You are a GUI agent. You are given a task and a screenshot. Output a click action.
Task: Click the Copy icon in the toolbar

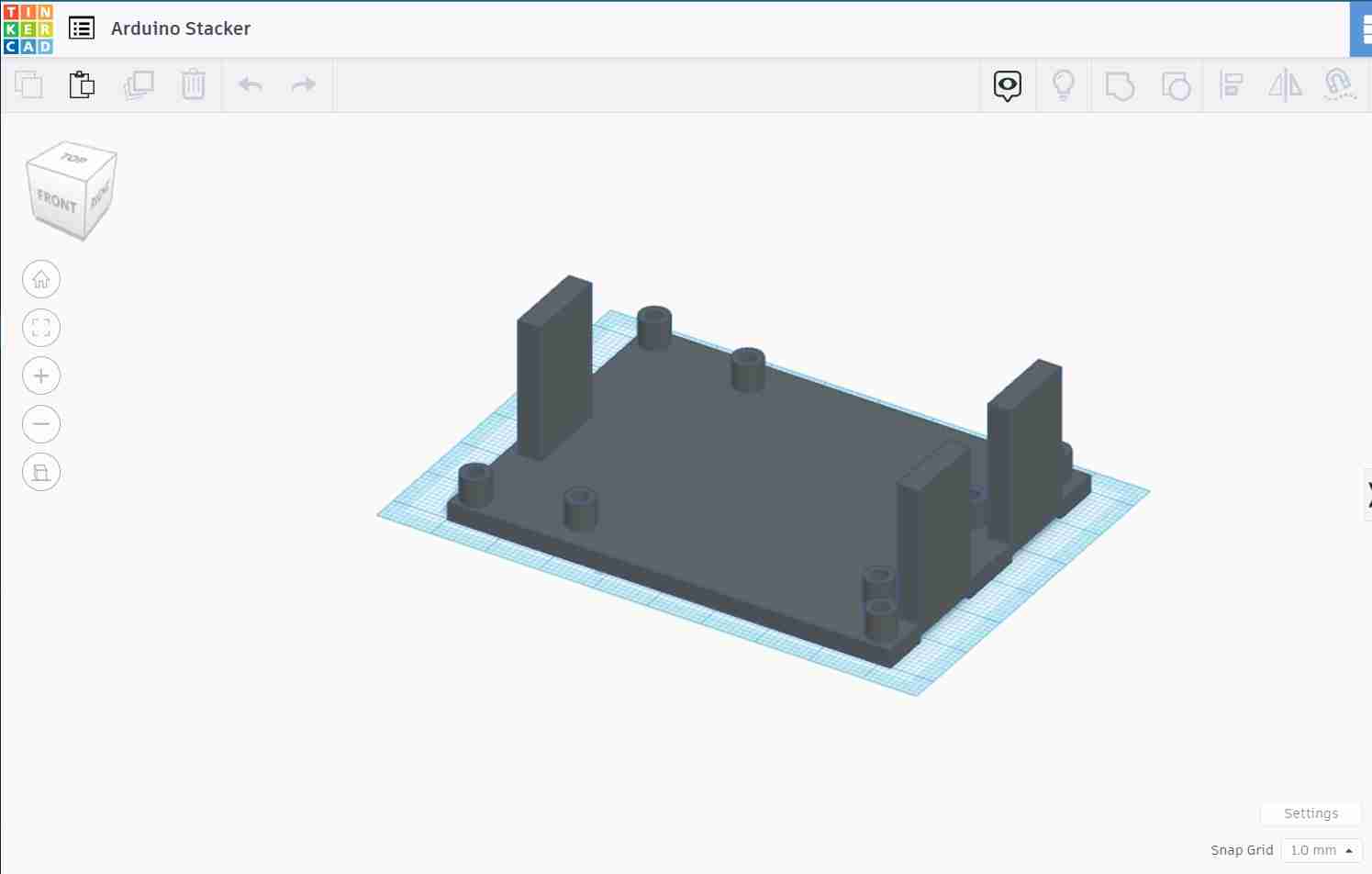coord(28,84)
